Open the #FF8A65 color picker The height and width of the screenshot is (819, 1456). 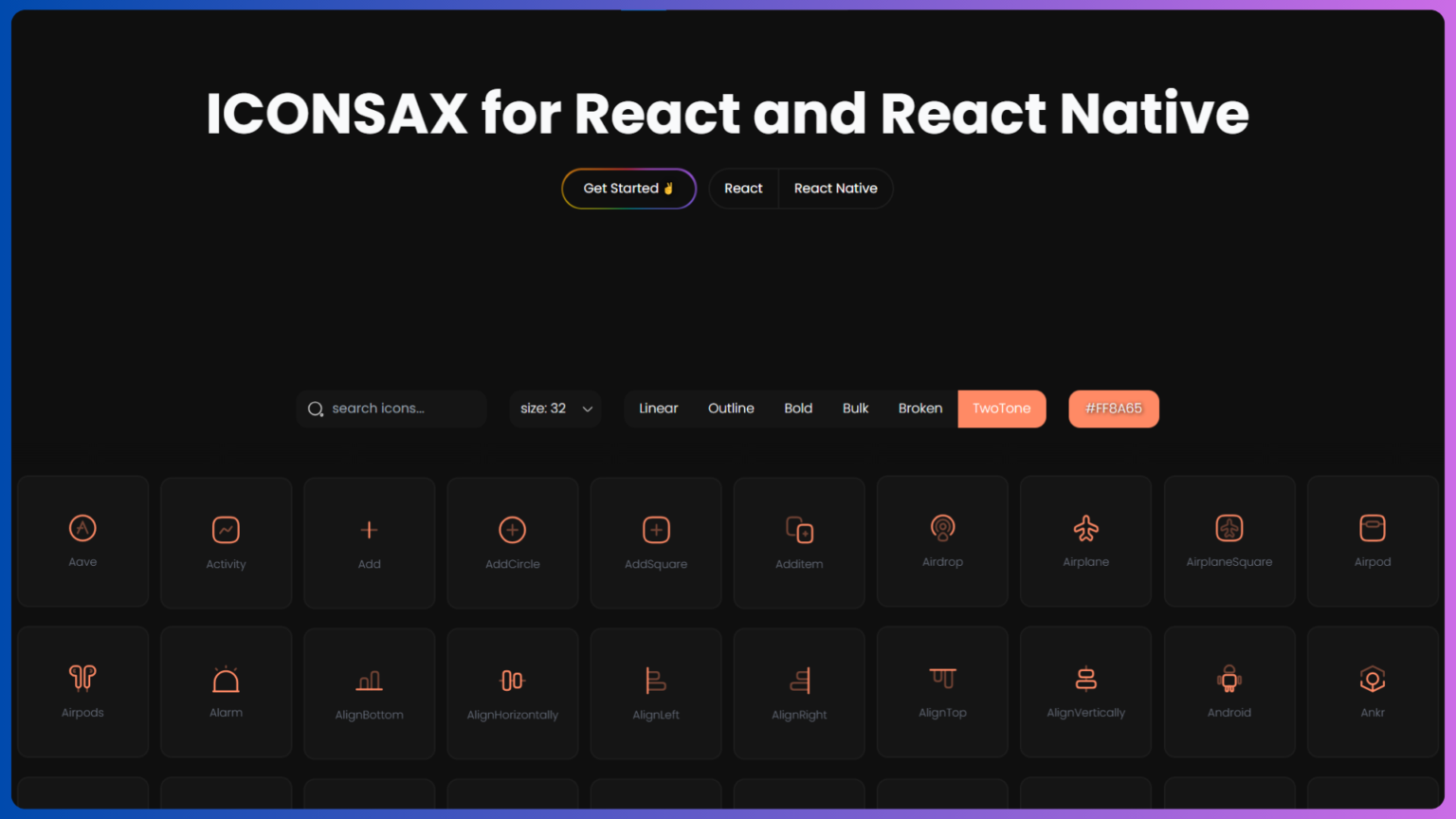(x=1114, y=408)
